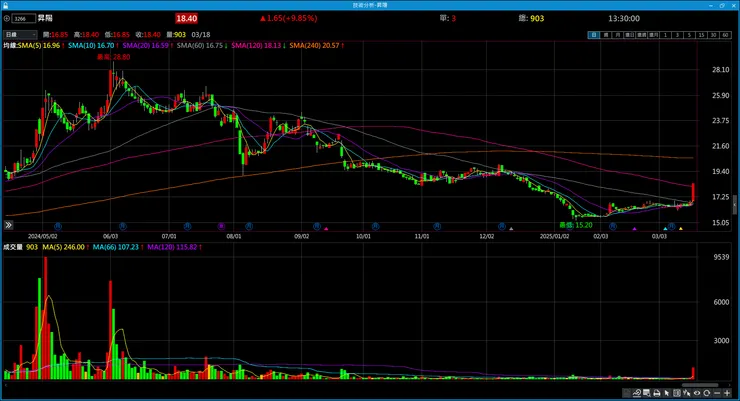Viewport: 740px width, 401px height.
Task: Click the magenta triangle marker near 09/02
Action: point(326,229)
